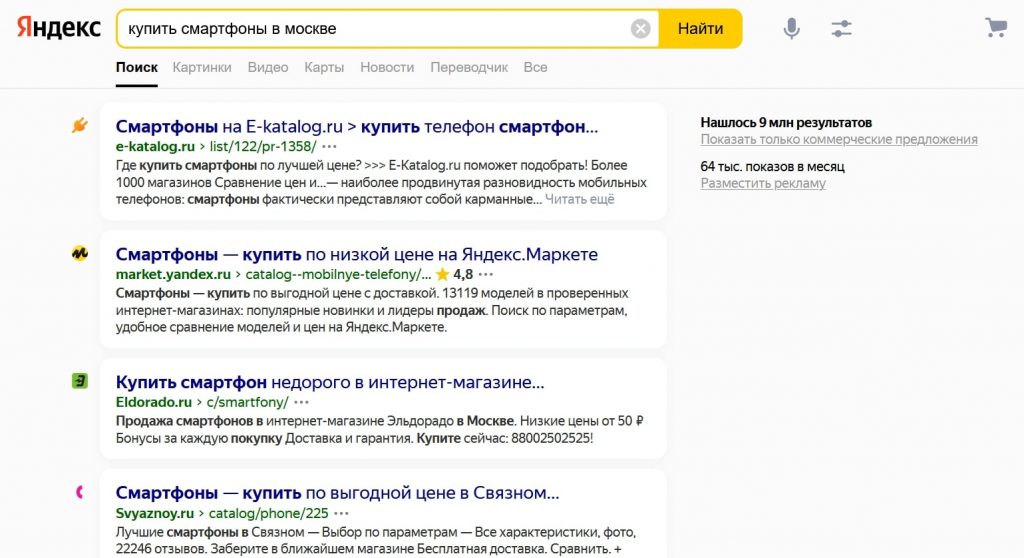Switch to the Картинки tab

click(x=202, y=67)
